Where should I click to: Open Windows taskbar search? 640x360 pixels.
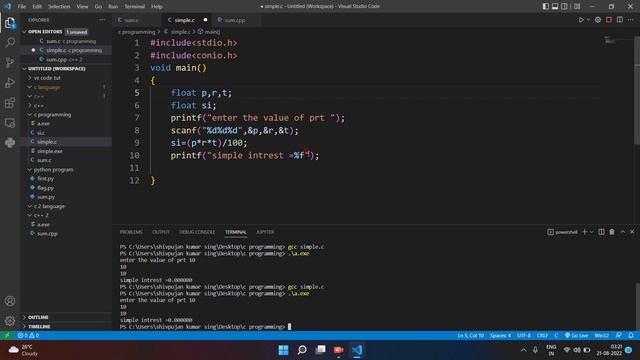point(302,350)
